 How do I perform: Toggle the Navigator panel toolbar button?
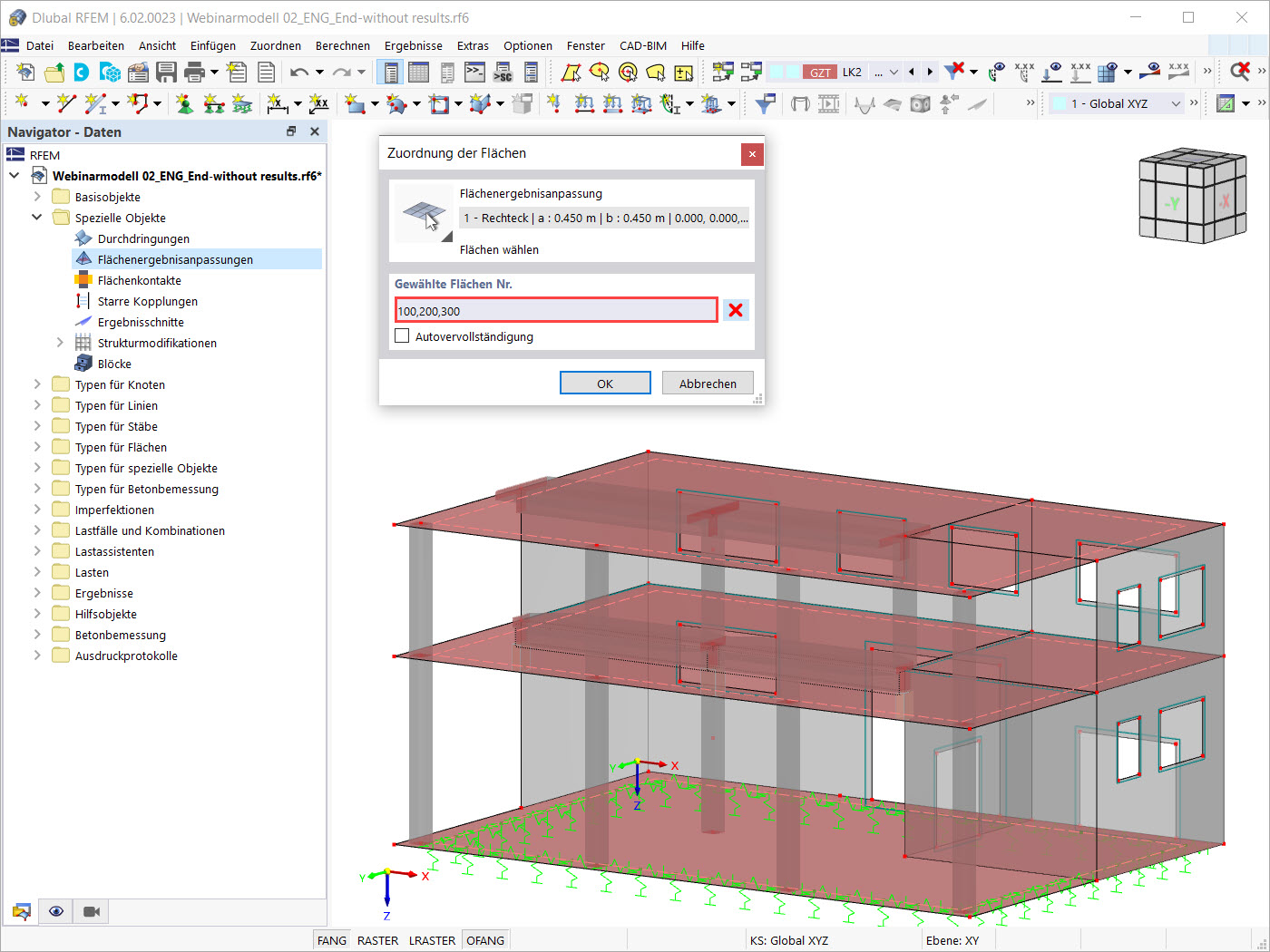391,73
